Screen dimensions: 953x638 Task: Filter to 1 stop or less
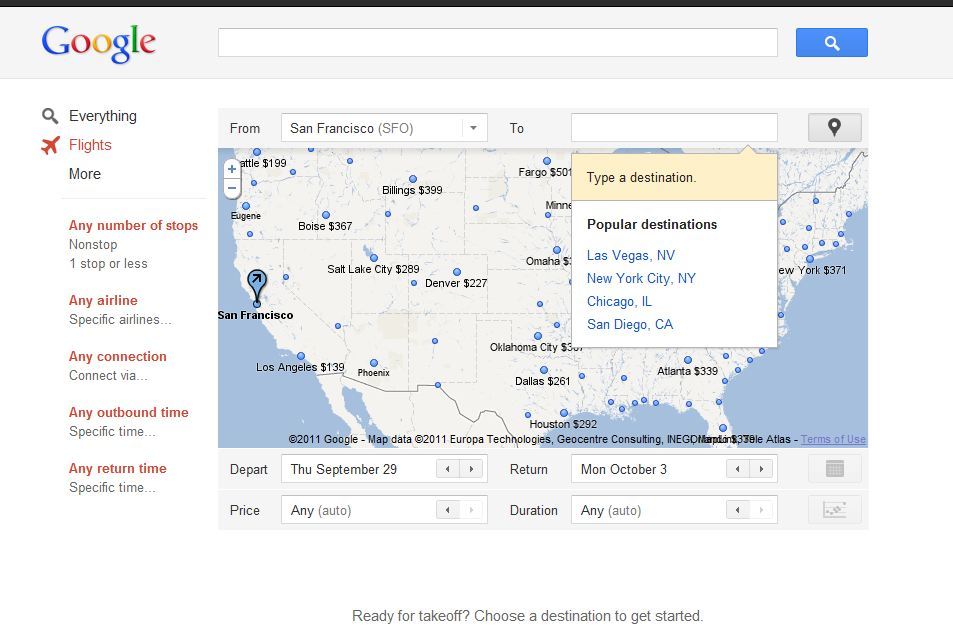pyautogui.click(x=108, y=264)
